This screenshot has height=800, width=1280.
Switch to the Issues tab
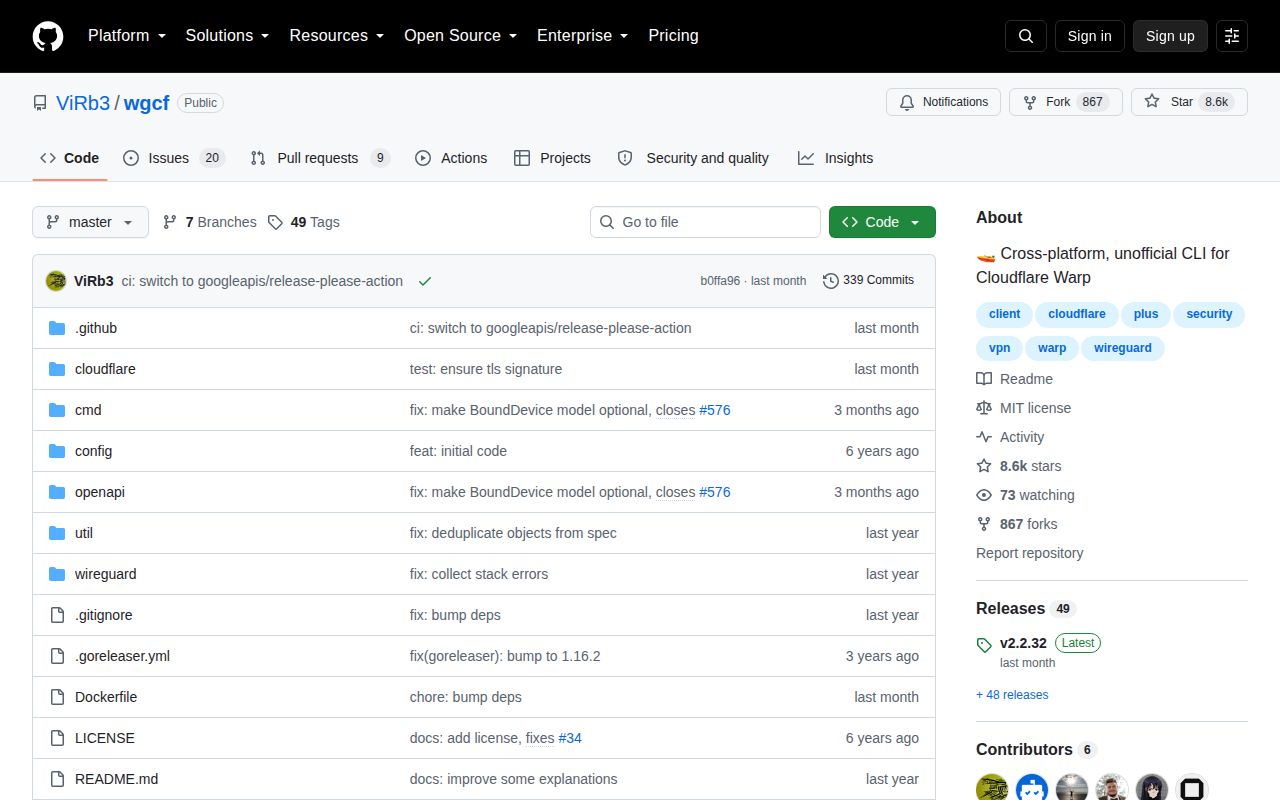coord(174,158)
